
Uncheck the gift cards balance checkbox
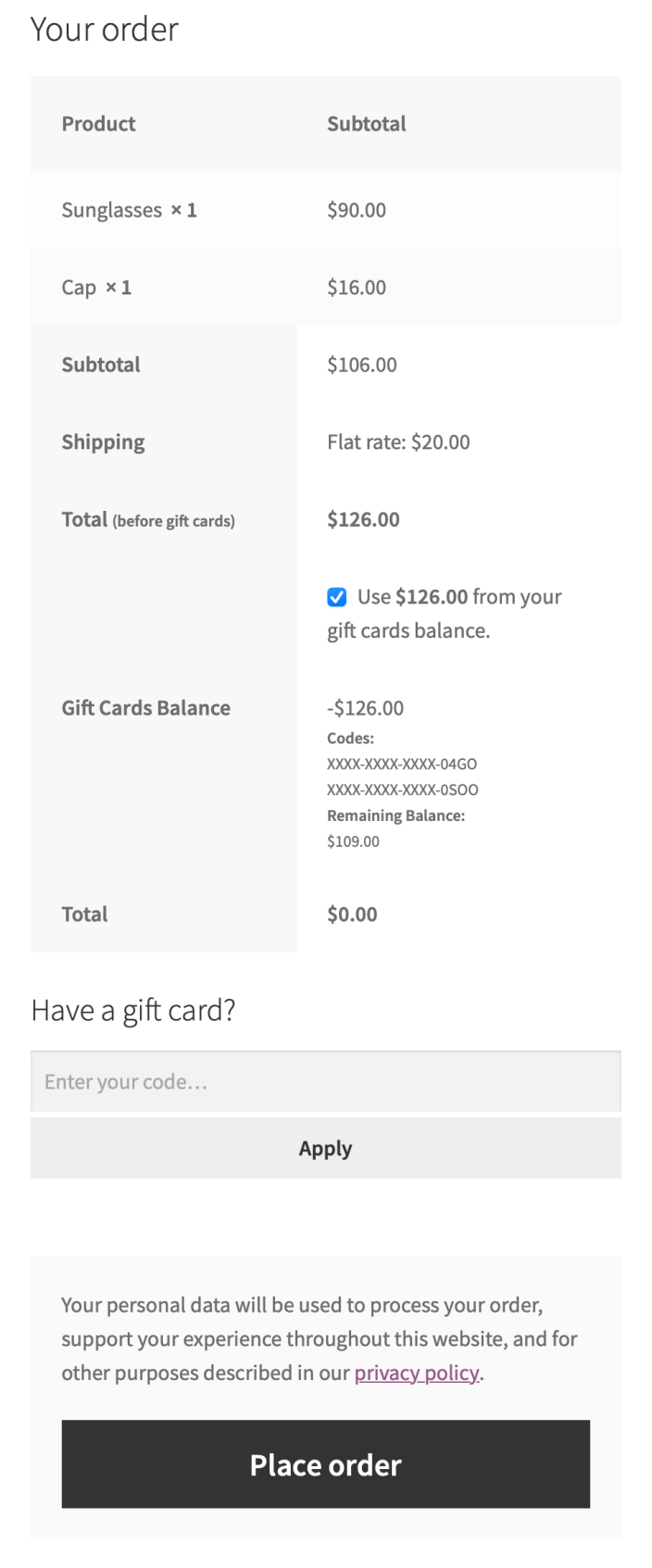pyautogui.click(x=337, y=597)
